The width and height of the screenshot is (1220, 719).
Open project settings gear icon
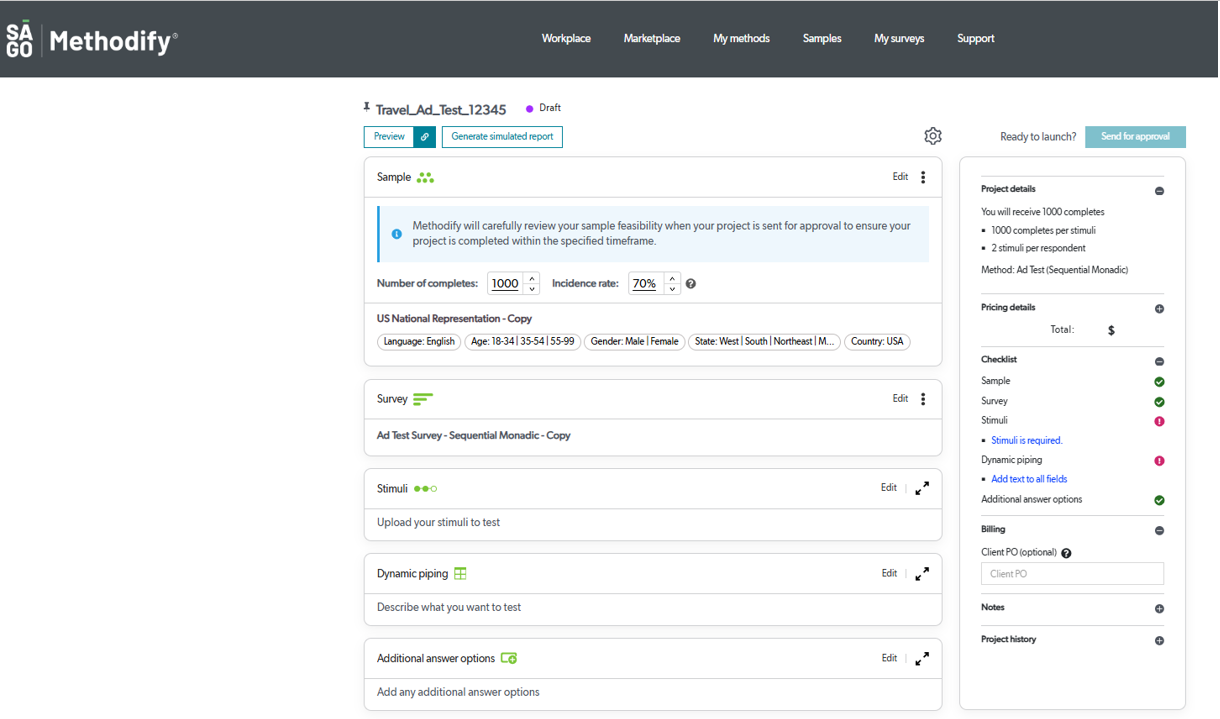tap(932, 136)
